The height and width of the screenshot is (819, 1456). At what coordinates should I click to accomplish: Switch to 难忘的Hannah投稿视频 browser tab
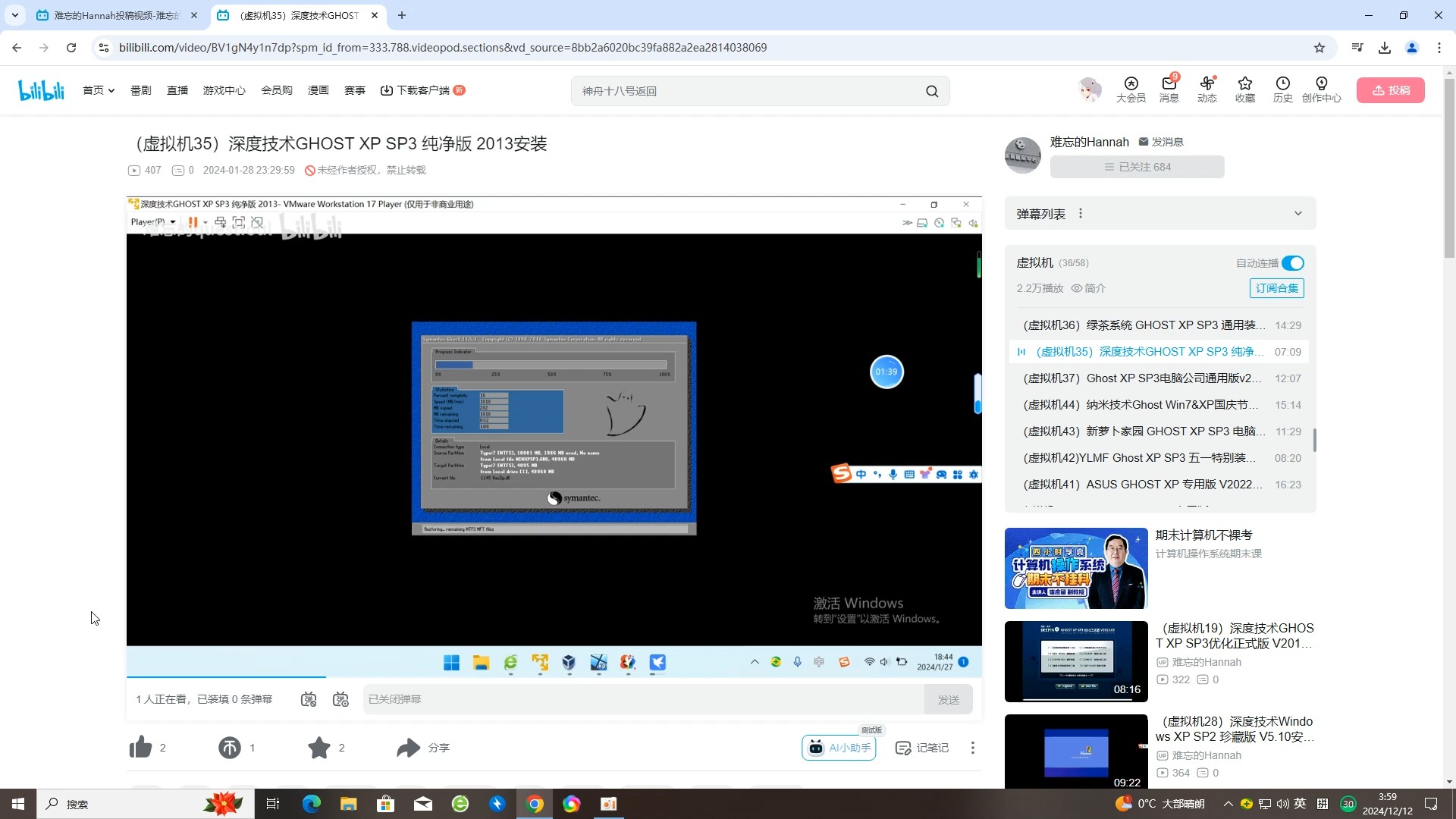116,15
